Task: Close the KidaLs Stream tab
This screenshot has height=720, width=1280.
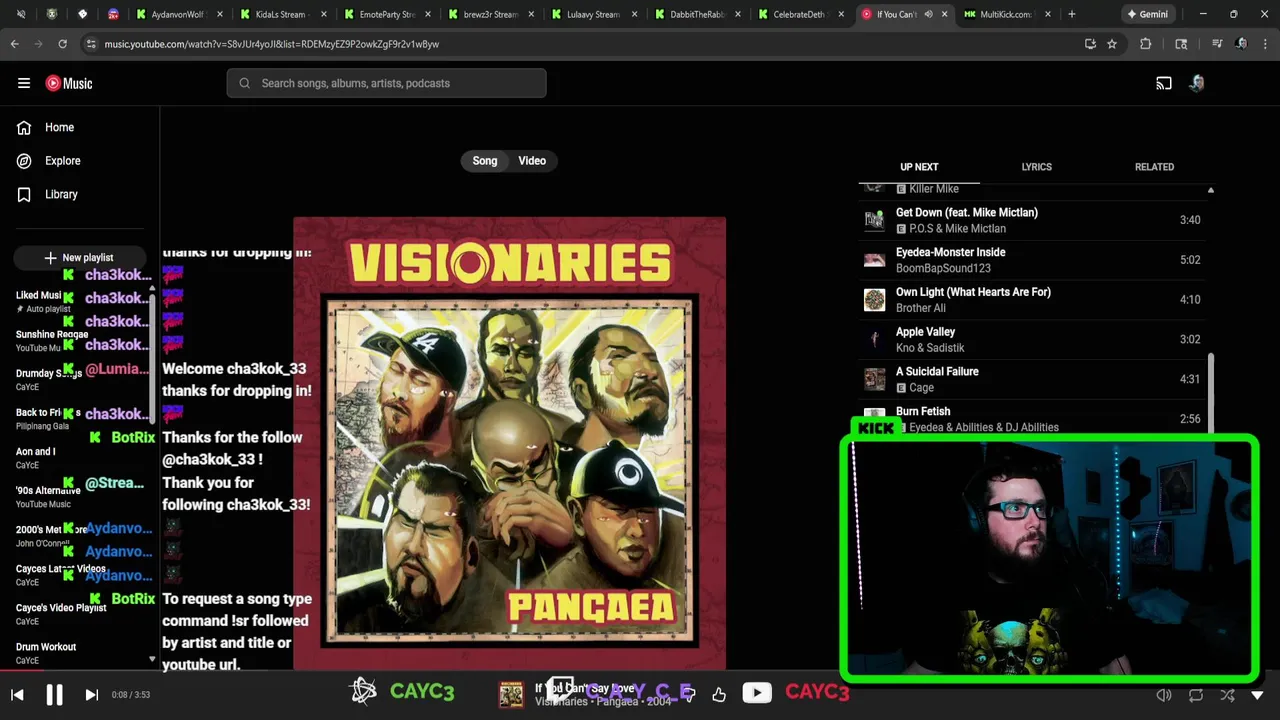Action: [x=324, y=14]
